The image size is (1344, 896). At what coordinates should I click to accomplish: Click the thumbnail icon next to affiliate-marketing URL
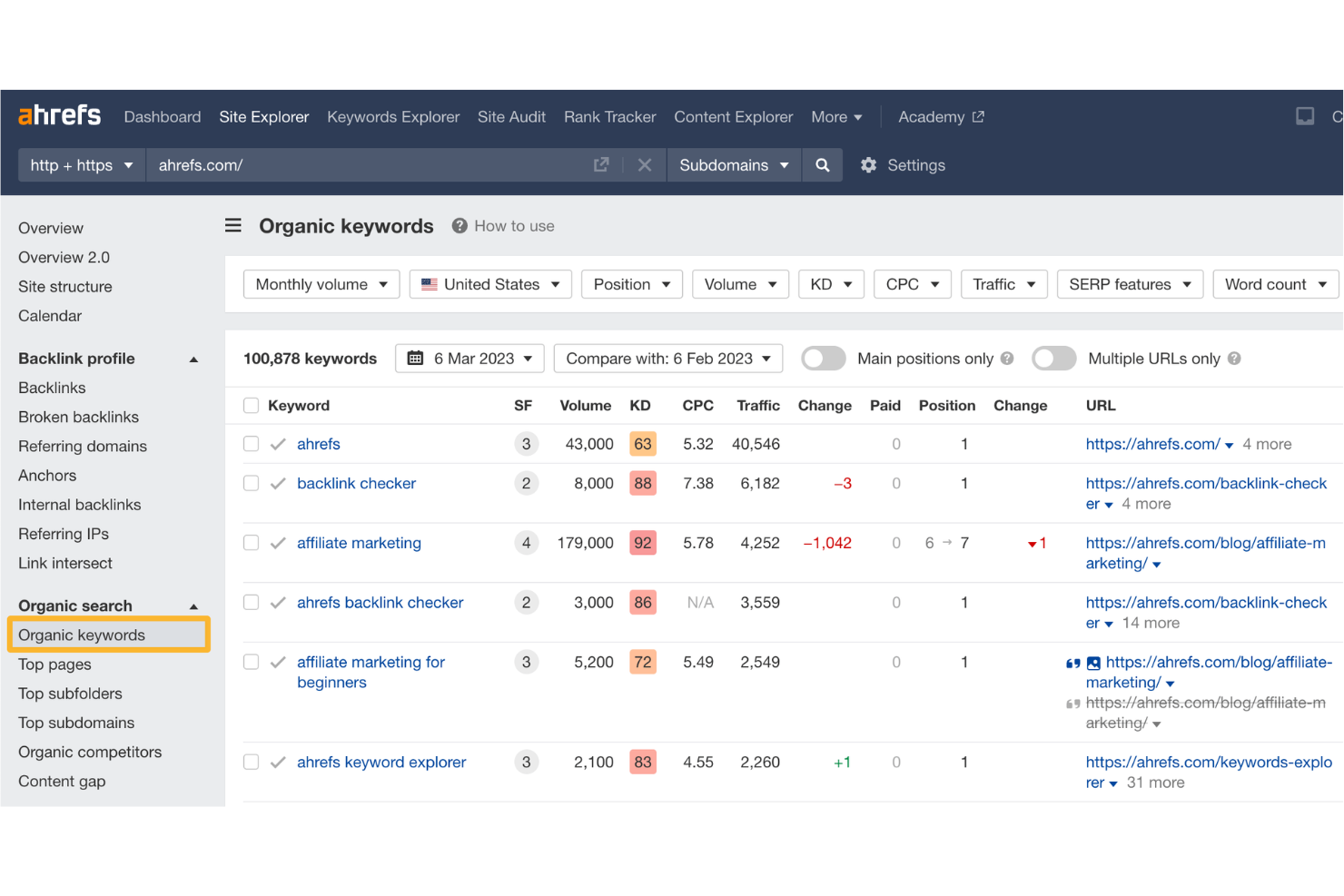tap(1094, 663)
